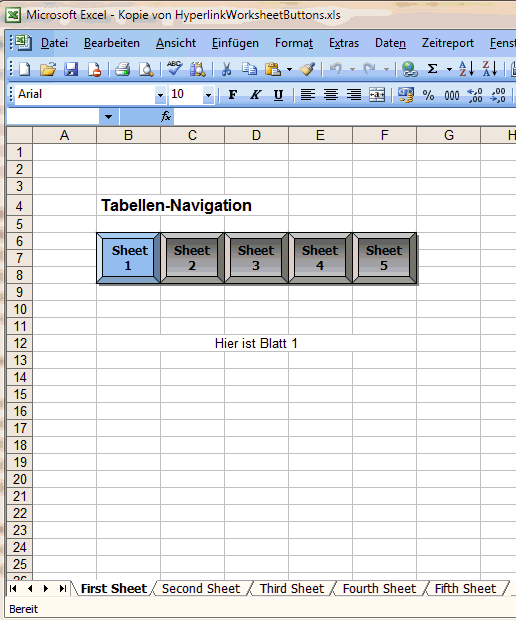
Task: Sort ascending with the A-Z icon
Action: click(x=467, y=69)
